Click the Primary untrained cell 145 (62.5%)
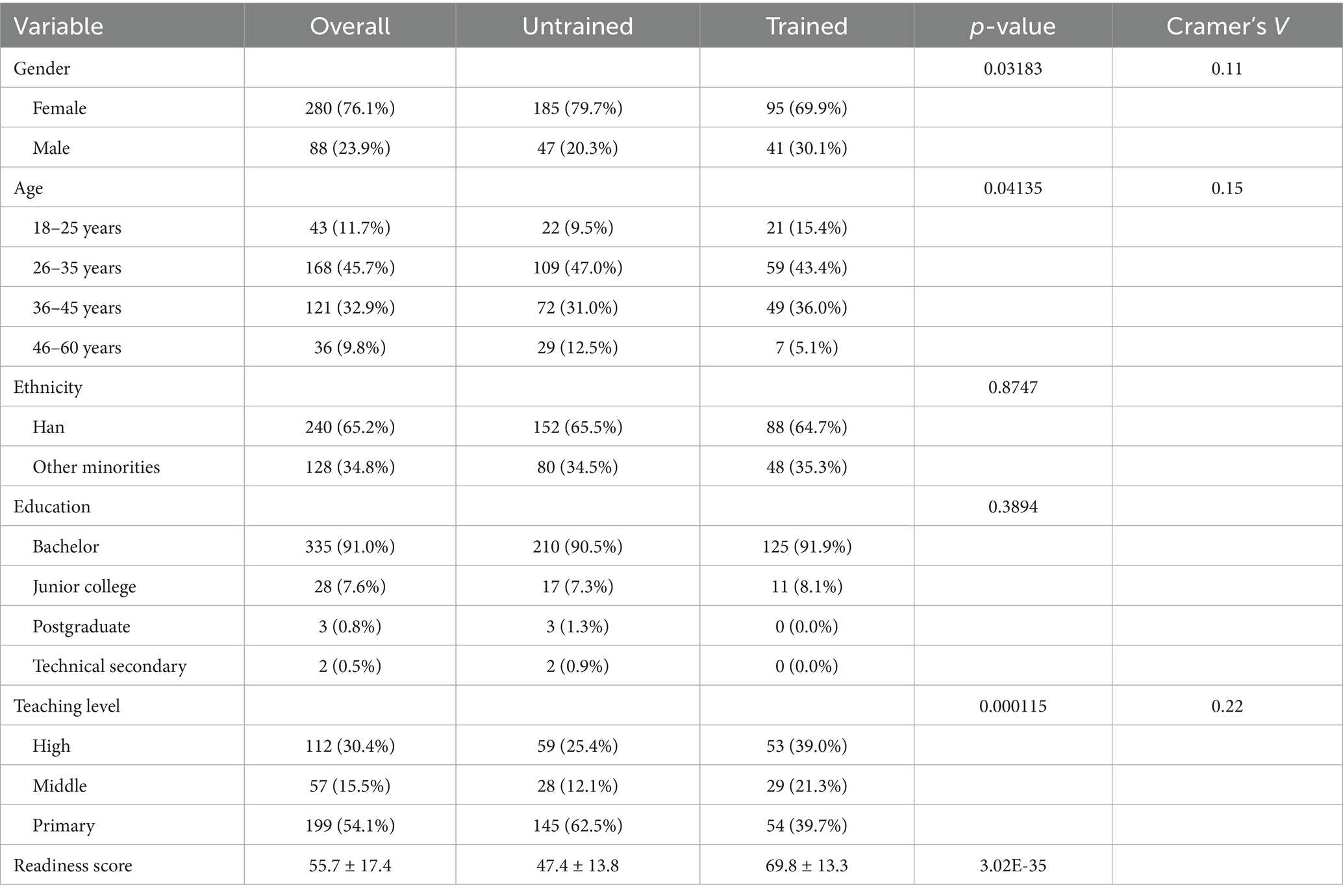The height and width of the screenshot is (896, 1343). [577, 825]
